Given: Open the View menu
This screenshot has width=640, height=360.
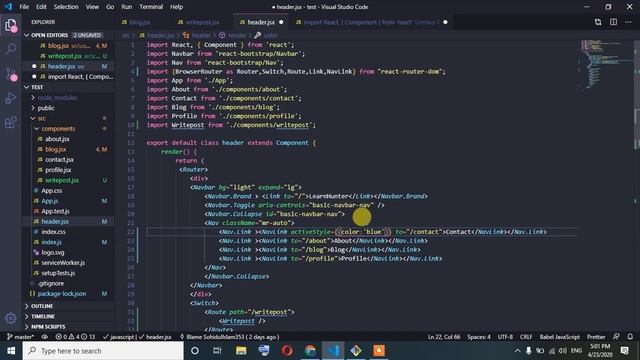Looking at the screenshot, I should pyautogui.click(x=92, y=7).
